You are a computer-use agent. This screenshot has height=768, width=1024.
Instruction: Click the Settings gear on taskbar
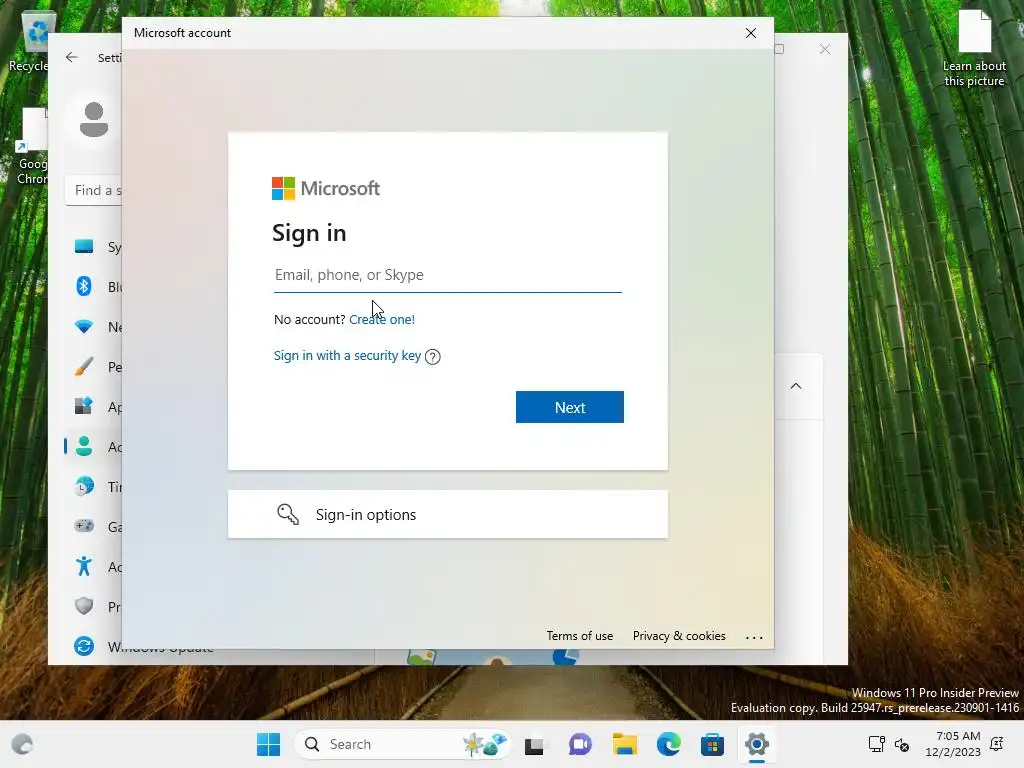click(x=756, y=744)
